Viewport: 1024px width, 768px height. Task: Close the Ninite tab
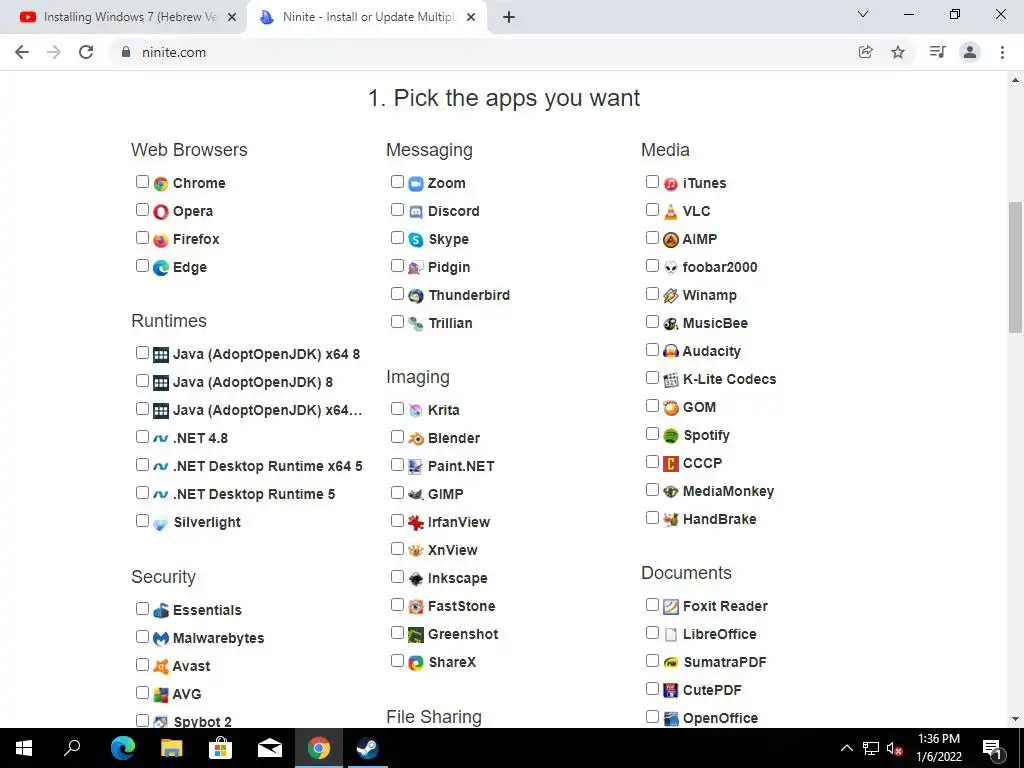coord(471,18)
